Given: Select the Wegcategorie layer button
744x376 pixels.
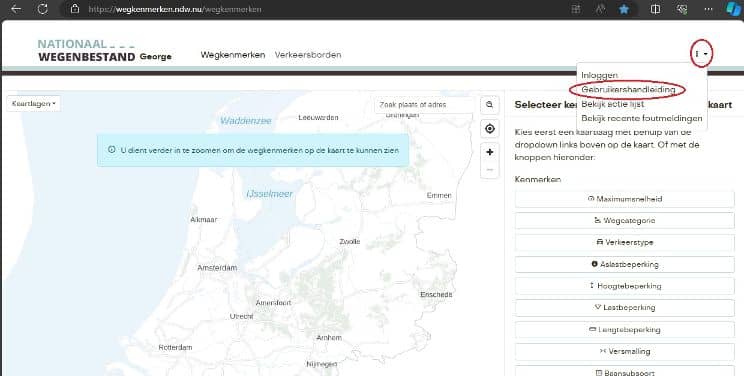Looking at the screenshot, I should tap(624, 221).
